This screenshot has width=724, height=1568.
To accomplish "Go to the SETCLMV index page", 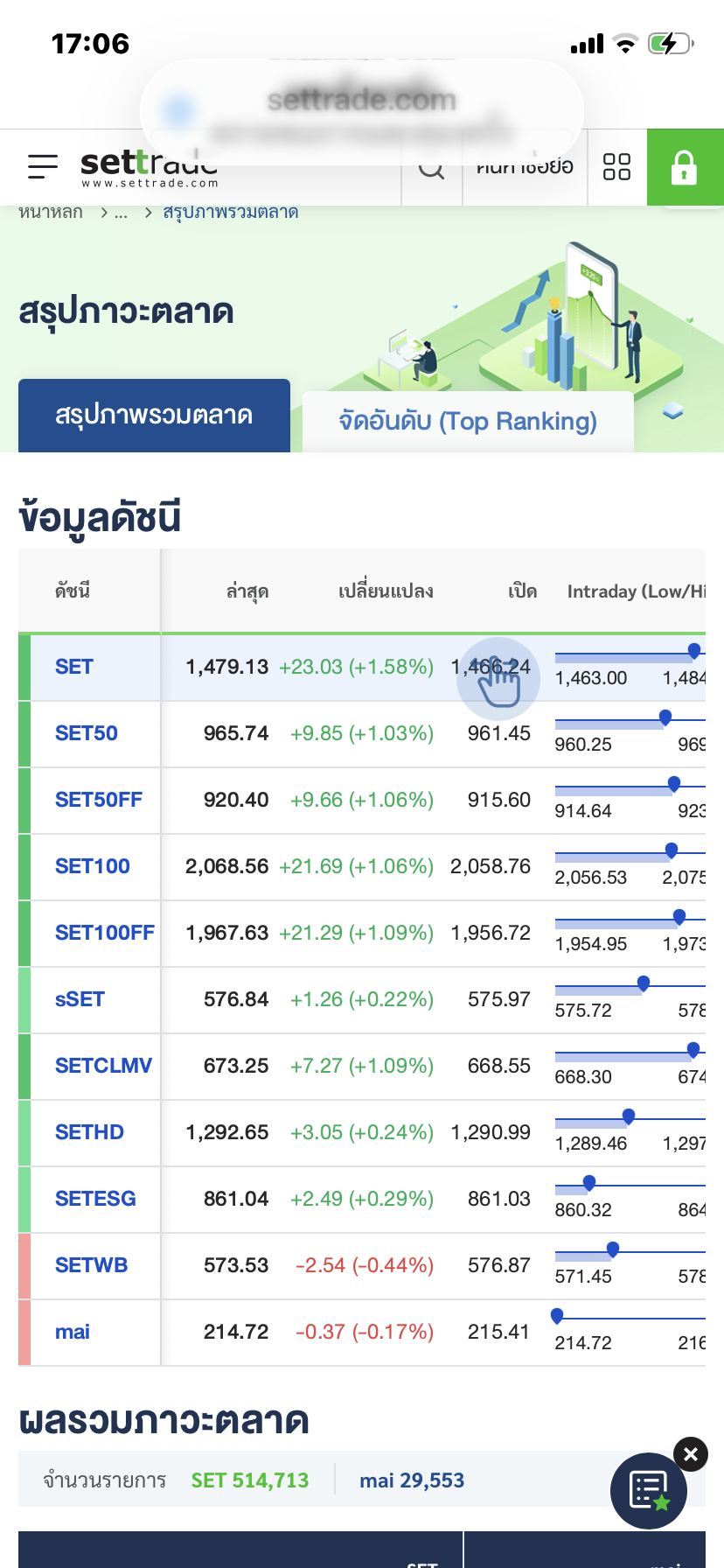I will (103, 1066).
